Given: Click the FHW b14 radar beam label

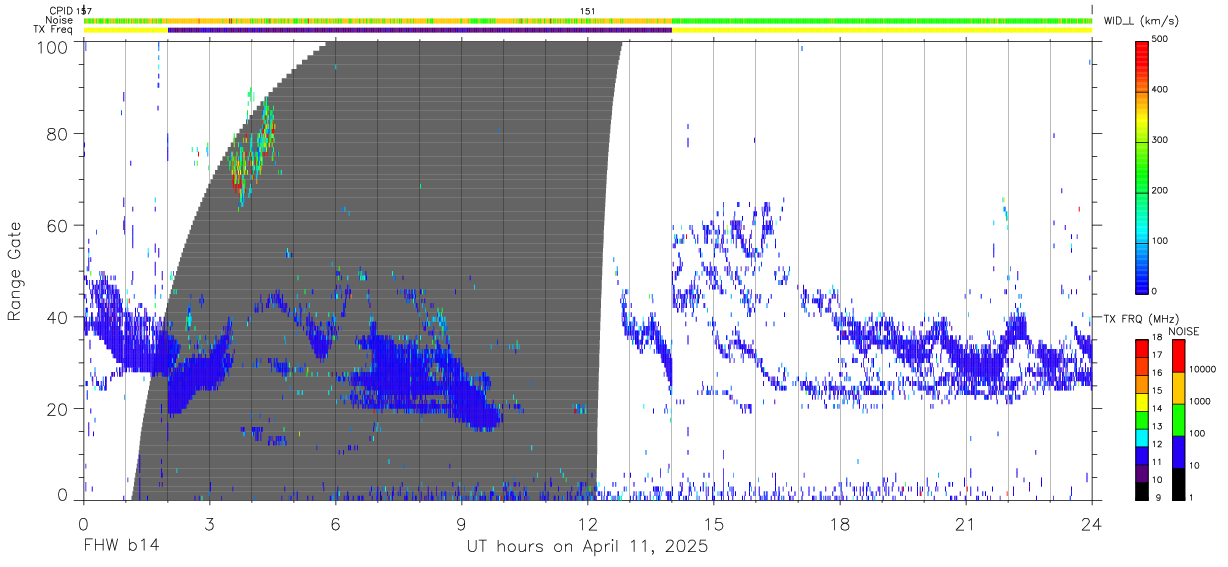Looking at the screenshot, I should coord(121,547).
